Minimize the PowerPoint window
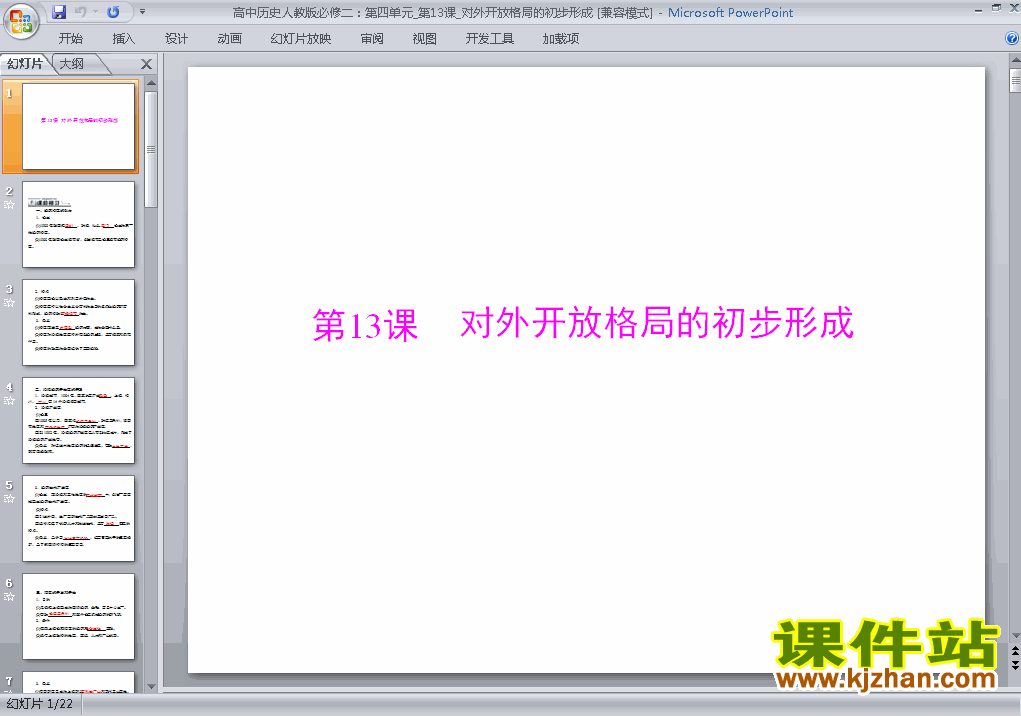This screenshot has width=1021, height=716. (978, 10)
